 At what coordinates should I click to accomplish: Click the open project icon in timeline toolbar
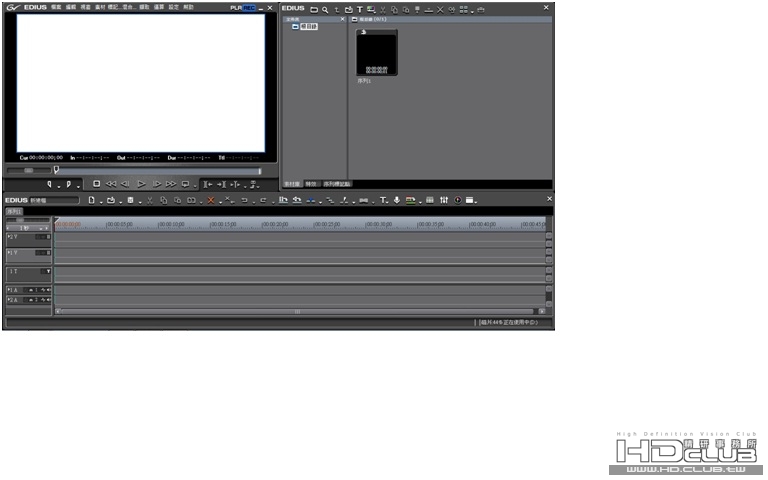(111, 200)
